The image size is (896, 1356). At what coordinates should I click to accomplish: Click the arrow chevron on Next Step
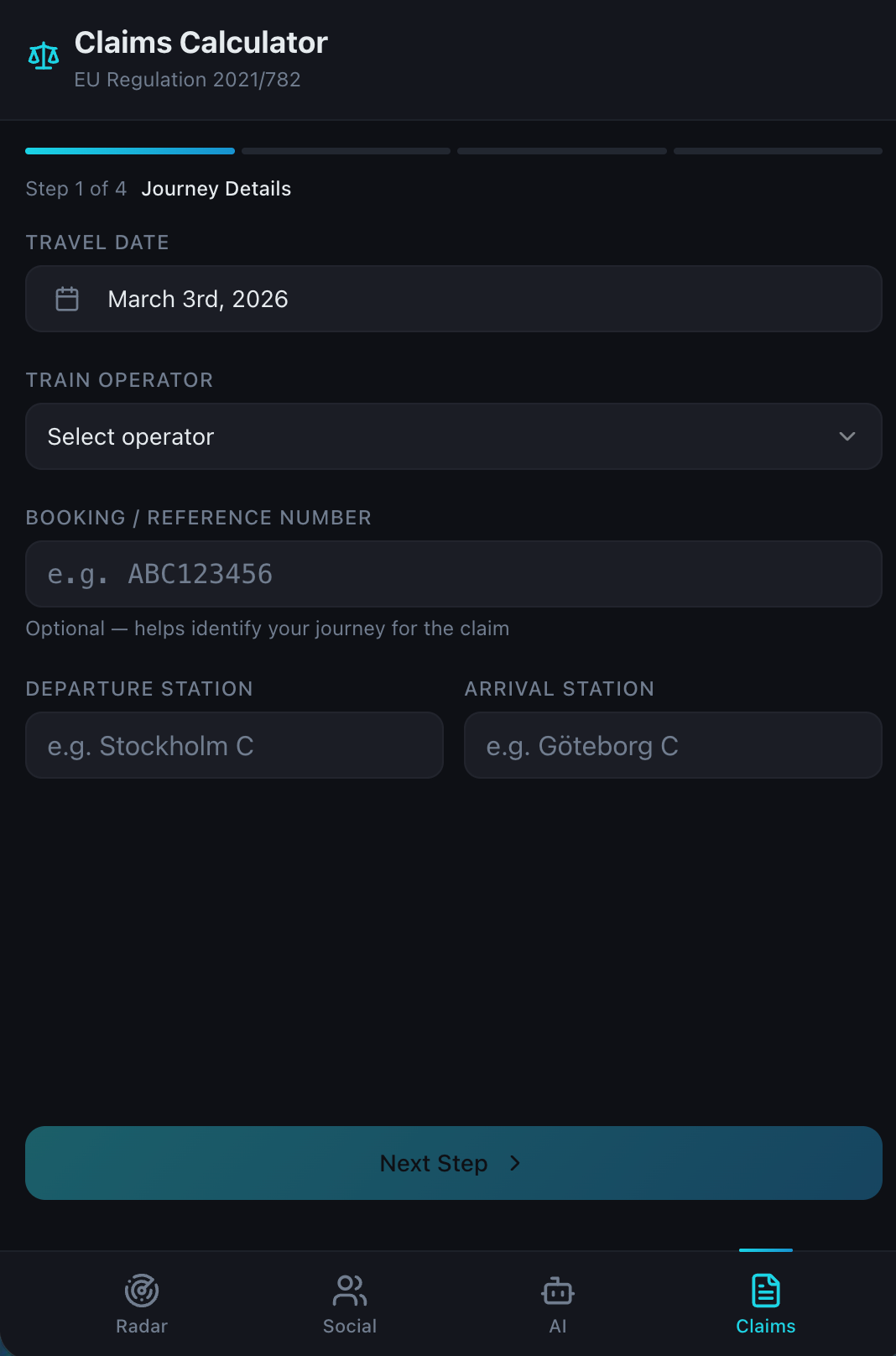515,1163
